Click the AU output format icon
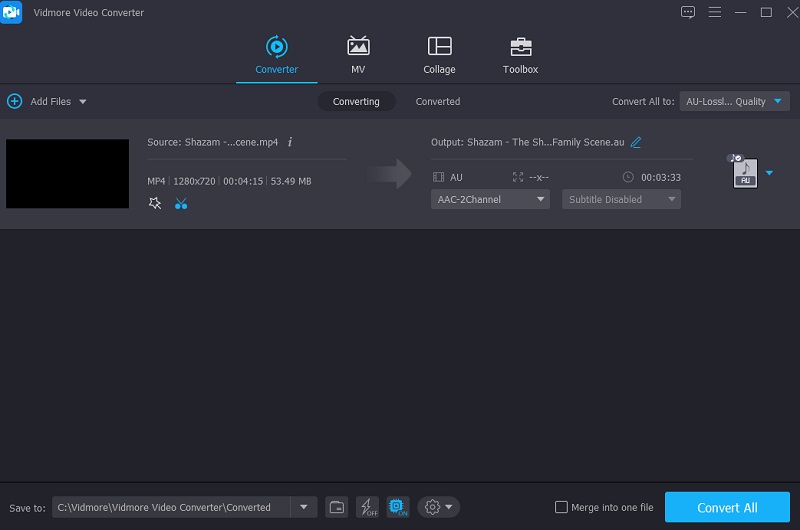This screenshot has width=800, height=530. coord(745,173)
